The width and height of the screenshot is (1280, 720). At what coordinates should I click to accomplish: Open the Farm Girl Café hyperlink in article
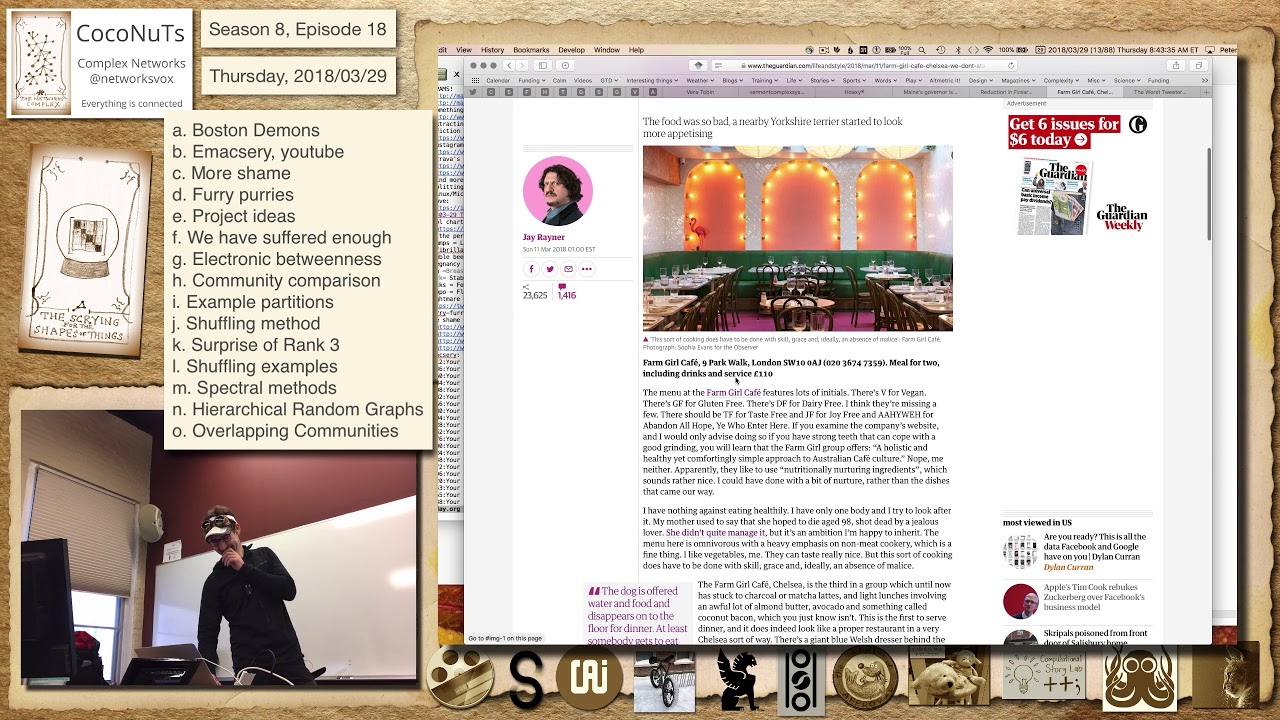point(733,393)
